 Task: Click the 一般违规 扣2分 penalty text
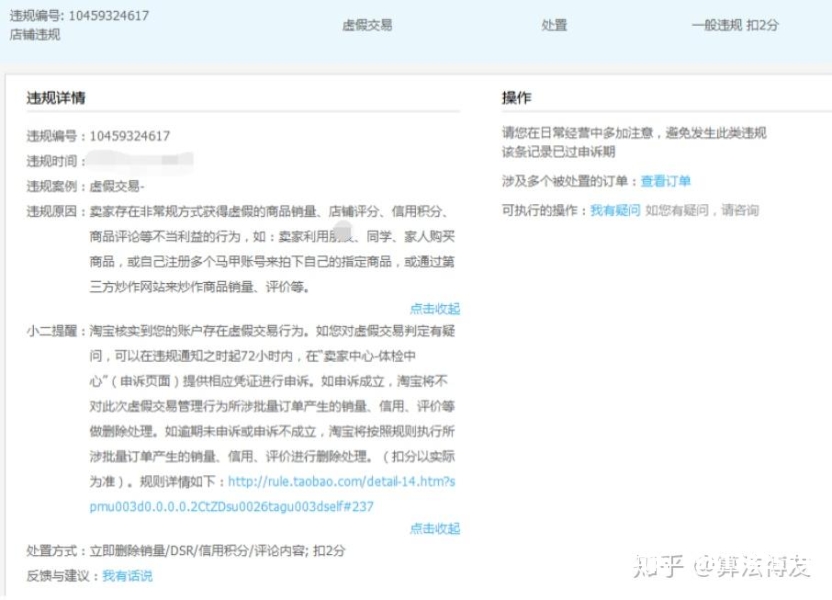click(735, 25)
